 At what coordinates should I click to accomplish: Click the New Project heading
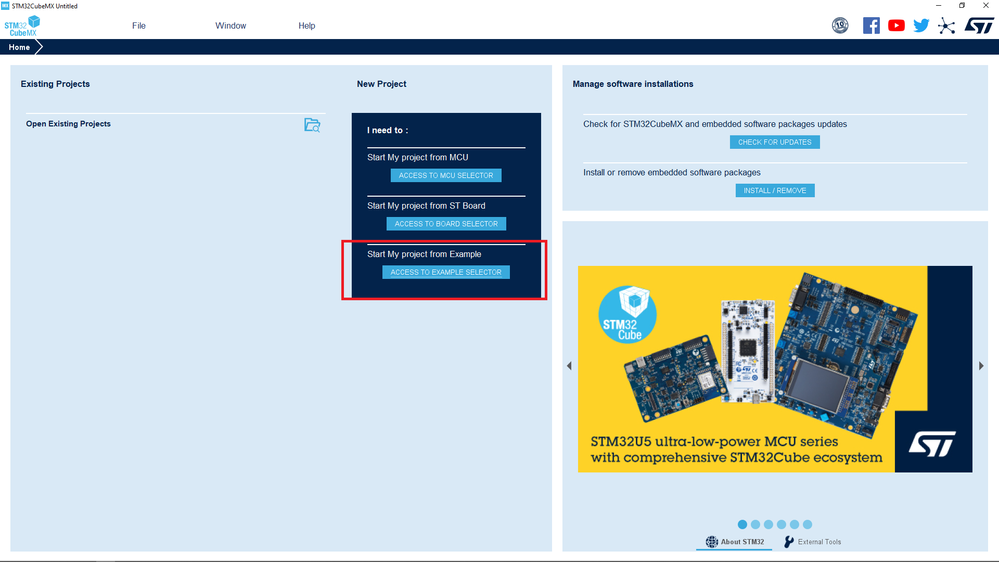[x=382, y=83]
